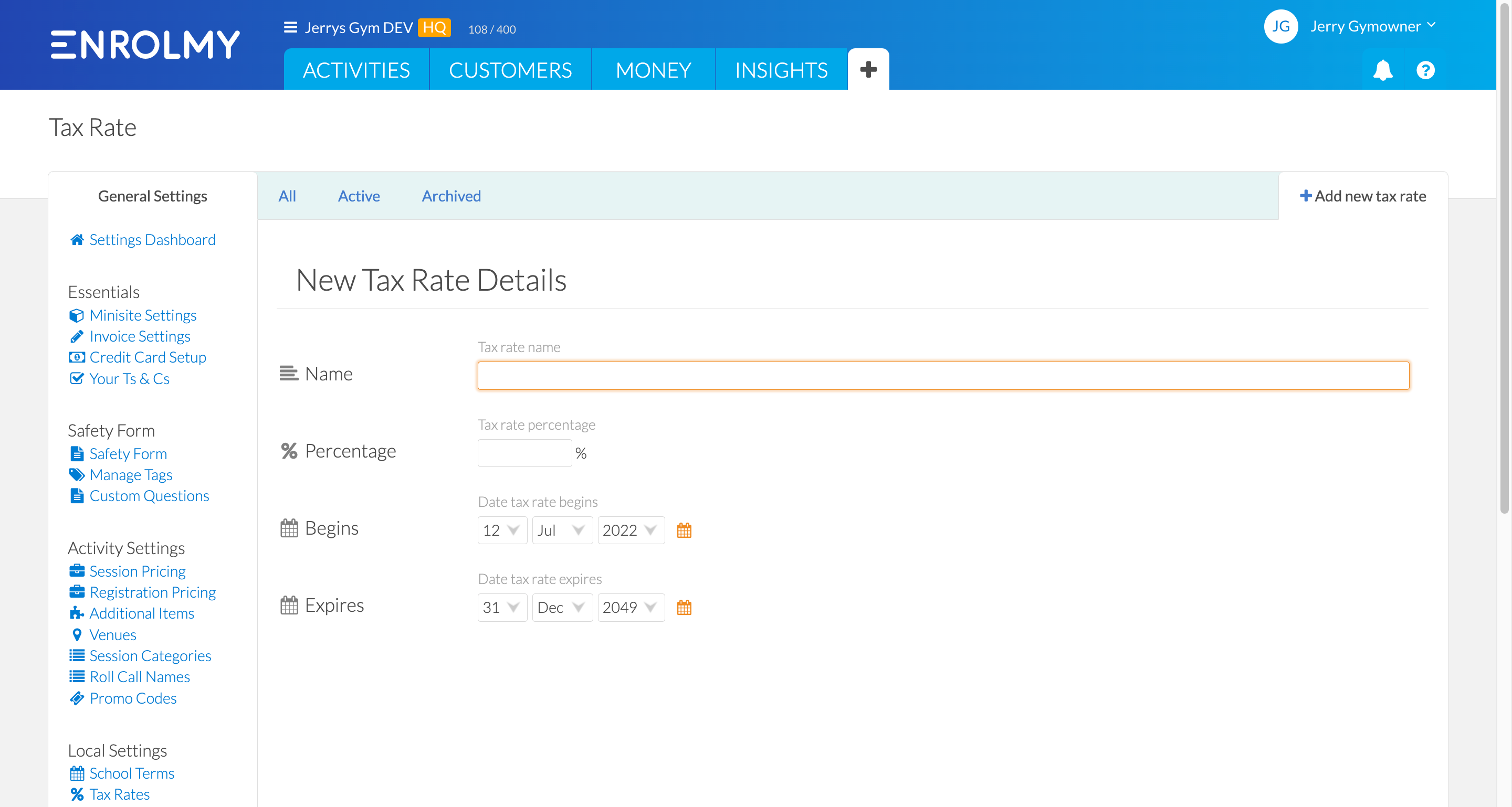Viewport: 1512px width, 807px height.
Task: Open calendar picker for Begins date
Action: (x=684, y=530)
